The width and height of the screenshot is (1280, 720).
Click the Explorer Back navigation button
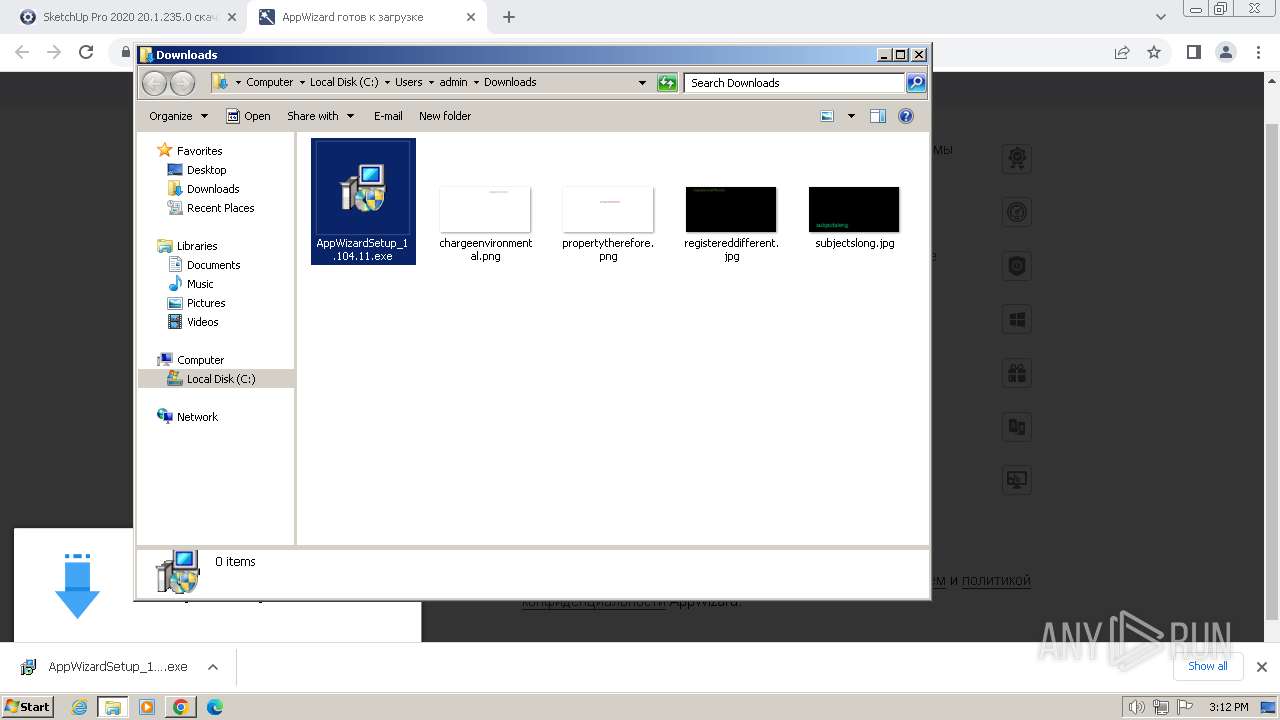pyautogui.click(x=155, y=83)
